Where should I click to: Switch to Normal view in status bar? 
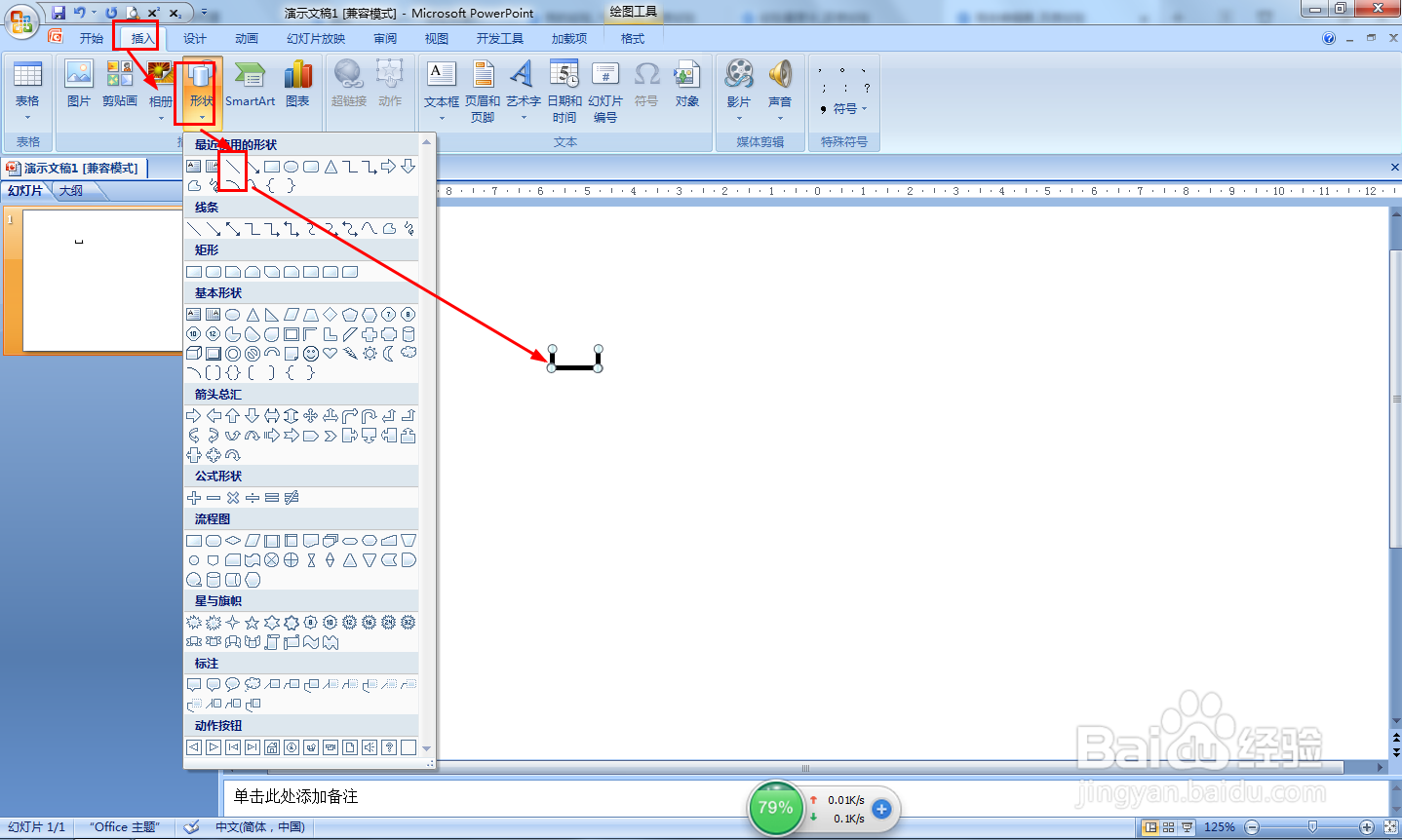click(1151, 827)
